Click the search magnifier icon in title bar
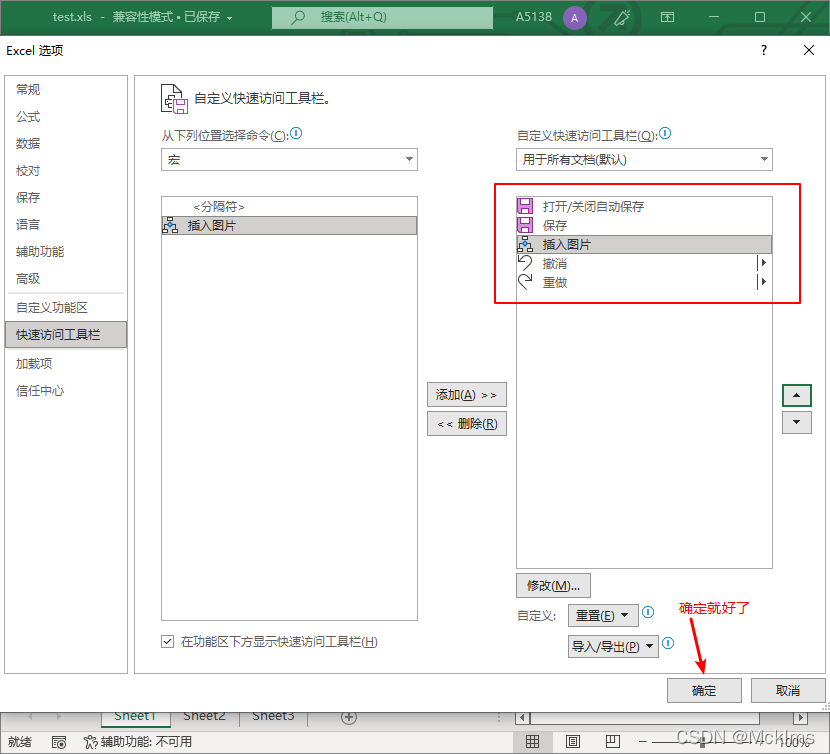Viewport: 830px width, 754px height. pos(298,17)
